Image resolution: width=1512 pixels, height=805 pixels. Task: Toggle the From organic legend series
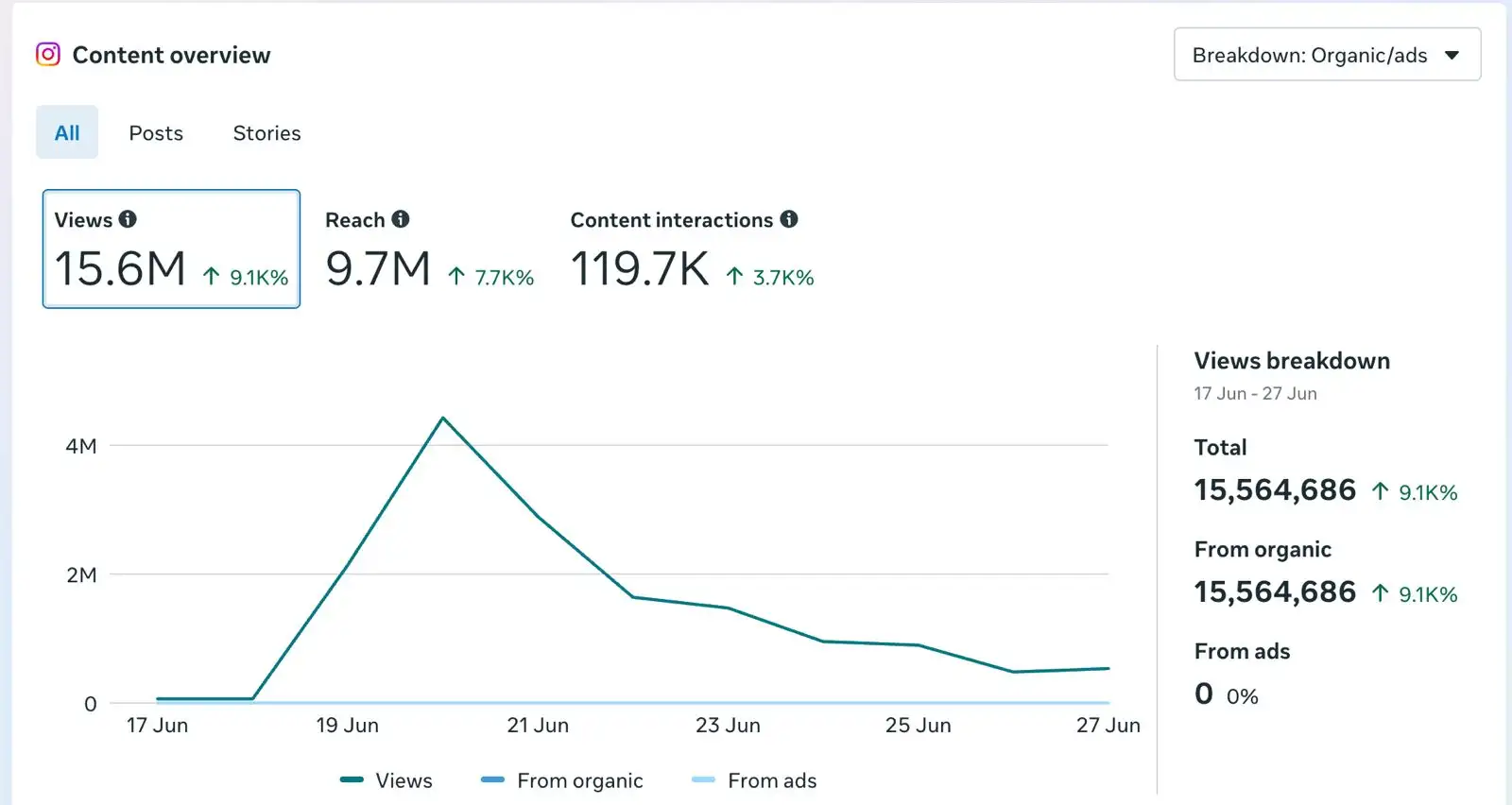[562, 780]
